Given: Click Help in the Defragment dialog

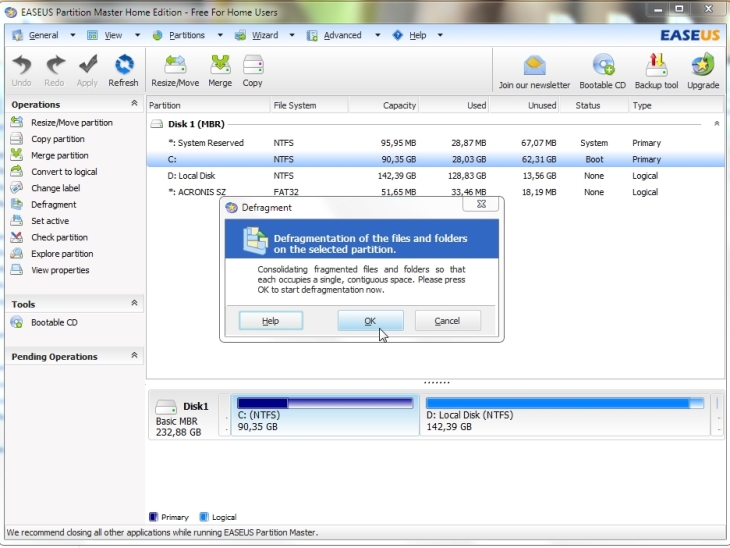Looking at the screenshot, I should point(271,321).
